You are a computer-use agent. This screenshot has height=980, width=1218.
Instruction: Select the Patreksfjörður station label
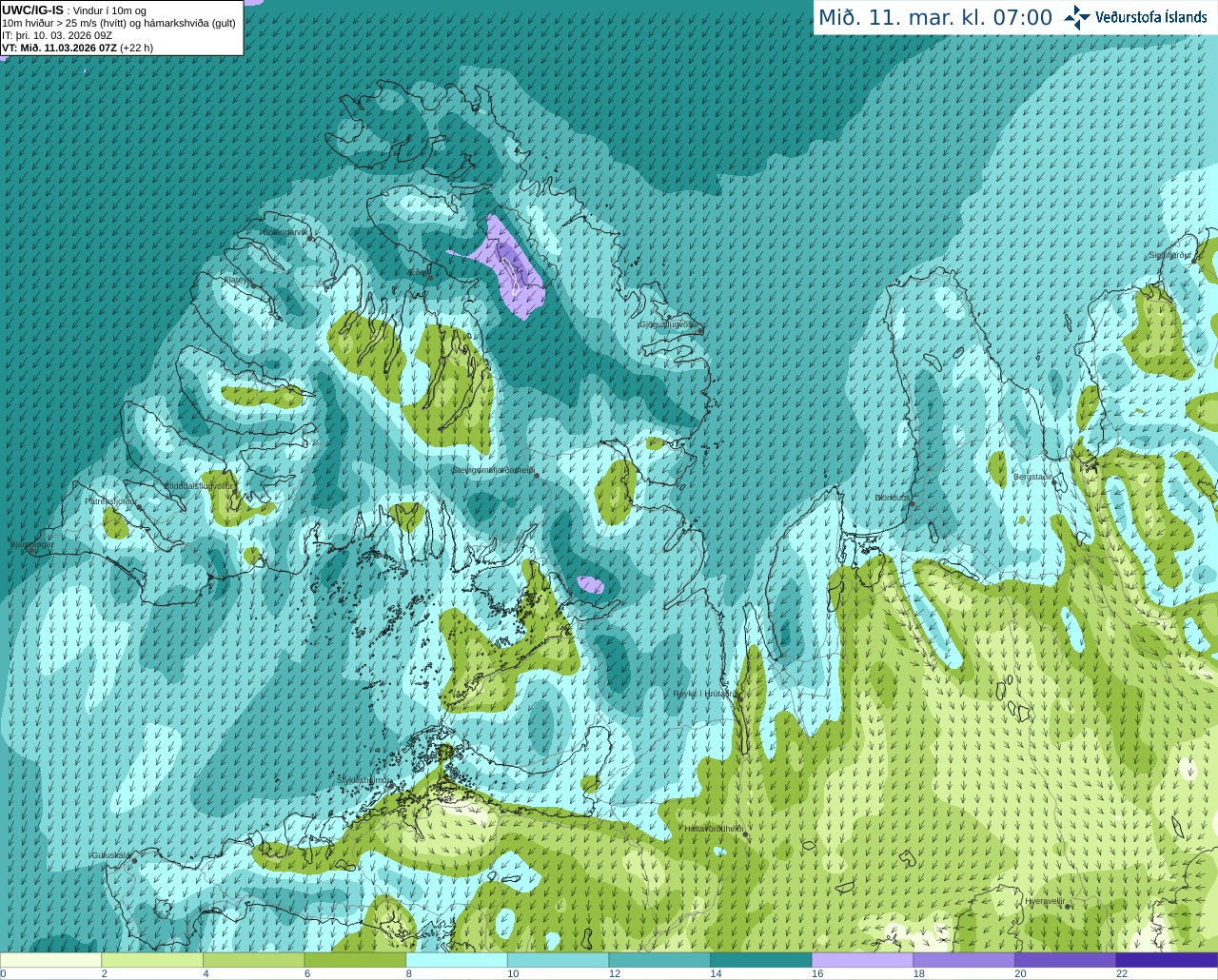(111, 501)
